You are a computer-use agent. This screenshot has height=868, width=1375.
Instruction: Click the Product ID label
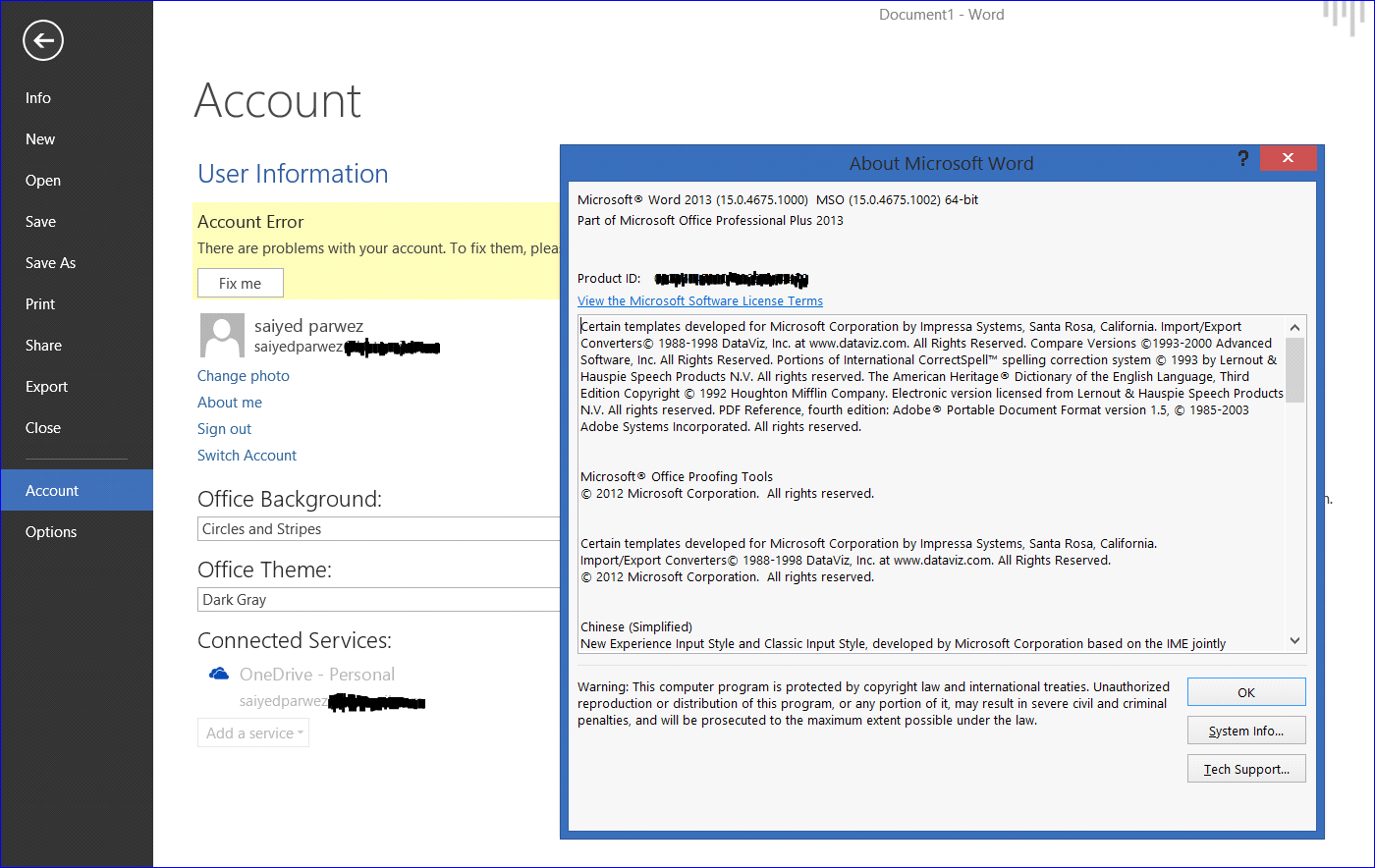click(609, 279)
